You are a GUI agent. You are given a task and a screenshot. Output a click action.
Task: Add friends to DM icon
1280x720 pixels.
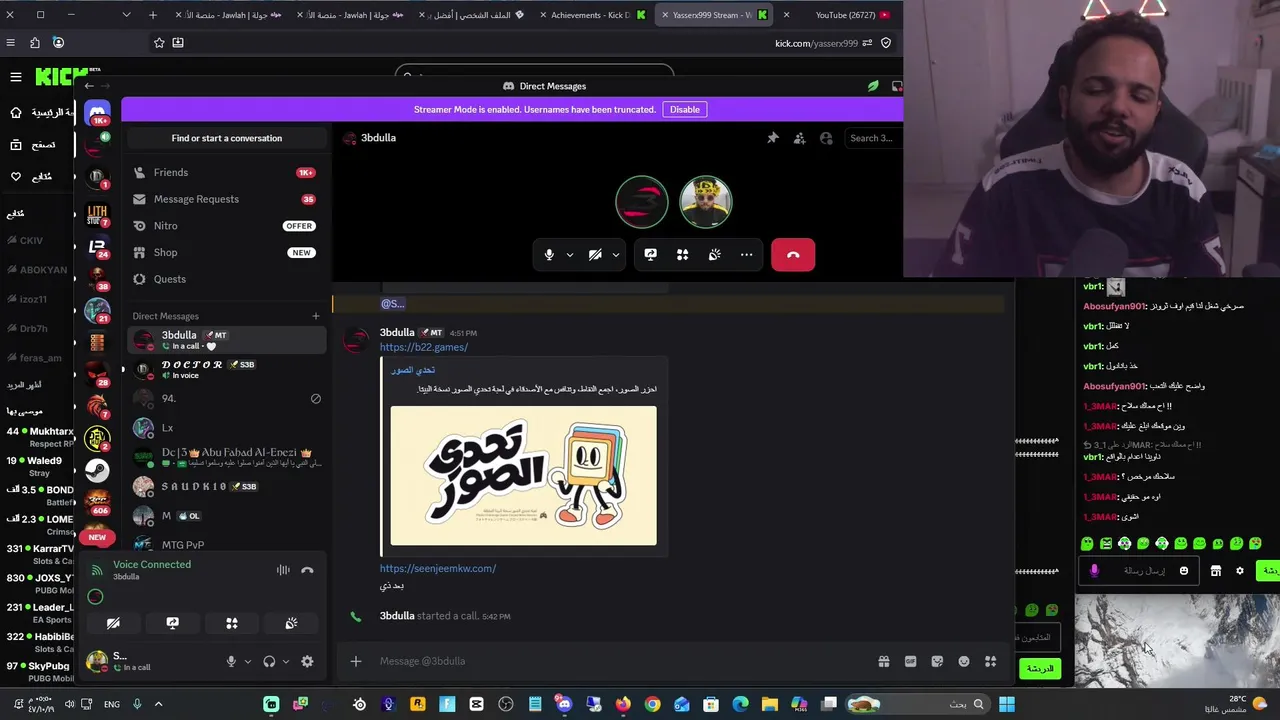tap(799, 138)
